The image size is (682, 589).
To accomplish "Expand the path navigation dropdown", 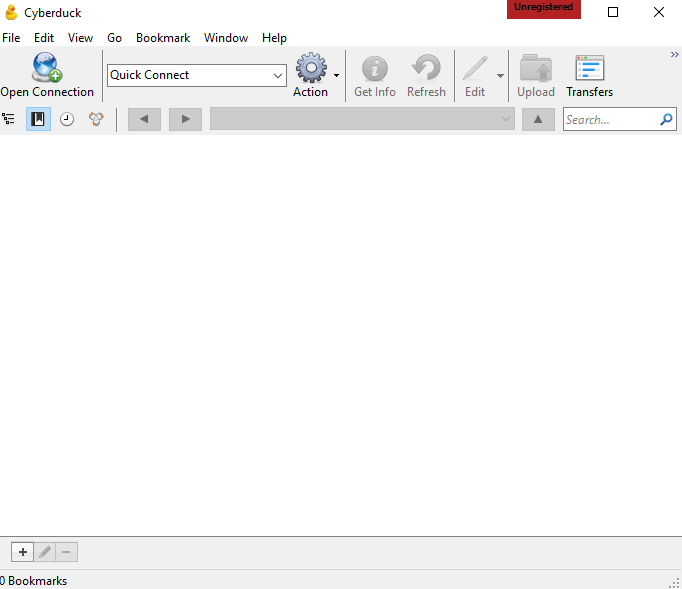I will coord(506,119).
